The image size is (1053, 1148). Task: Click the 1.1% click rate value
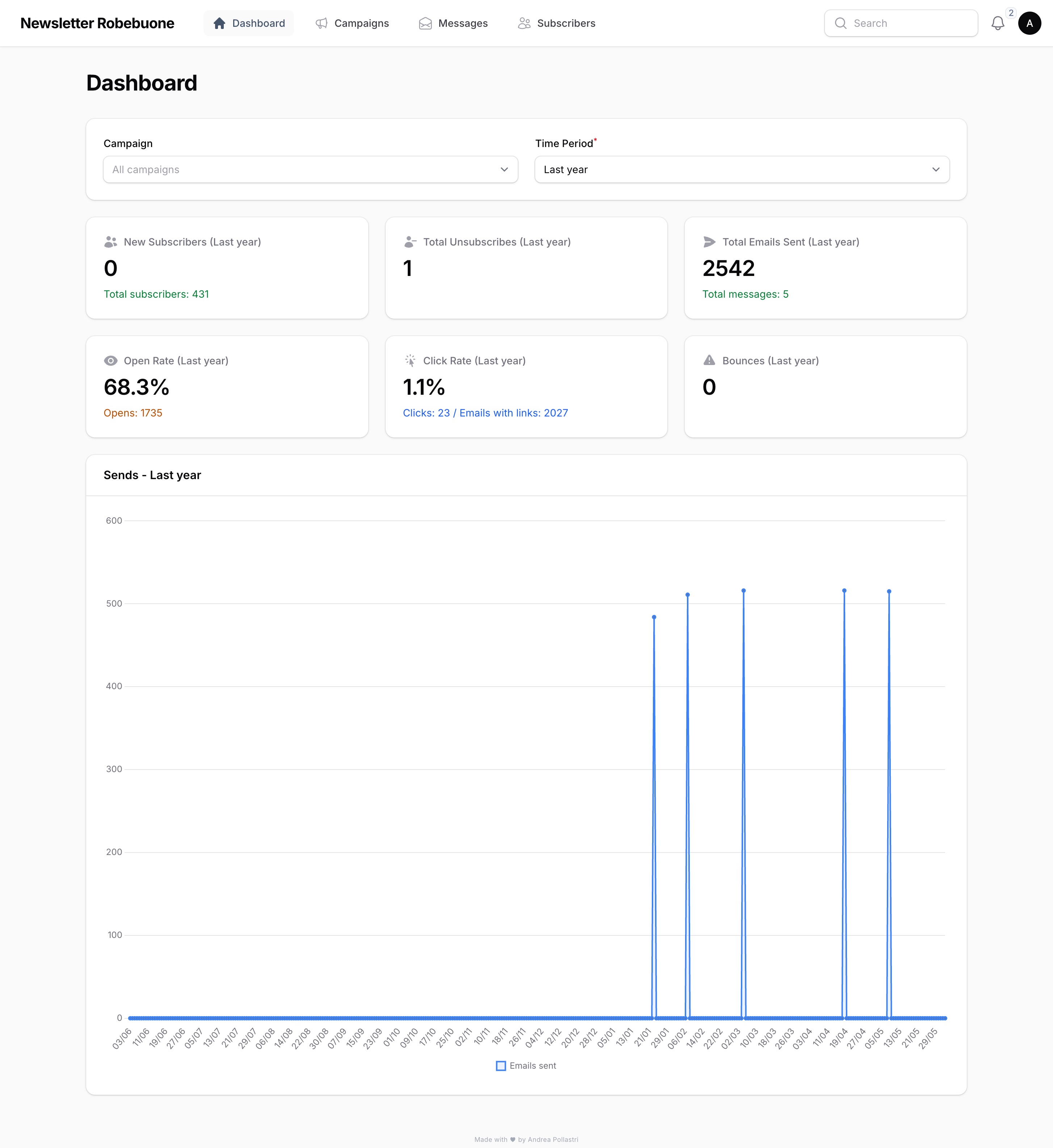pos(424,387)
